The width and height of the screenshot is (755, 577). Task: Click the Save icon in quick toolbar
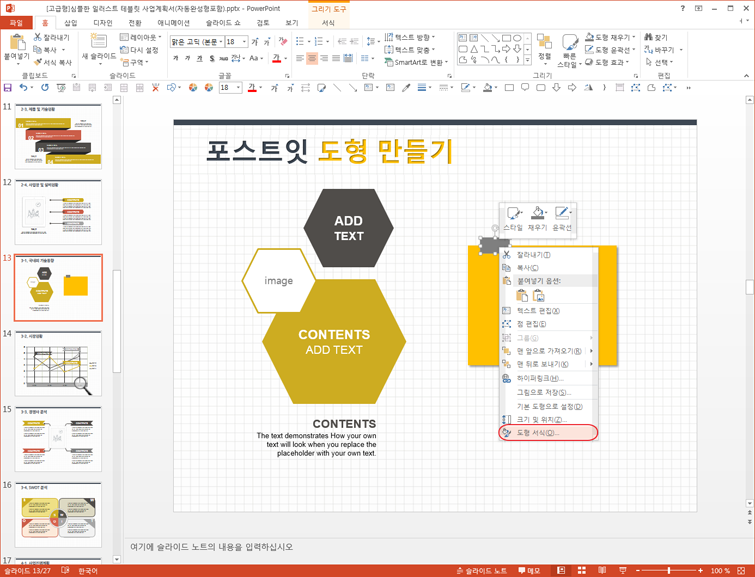pos(8,88)
